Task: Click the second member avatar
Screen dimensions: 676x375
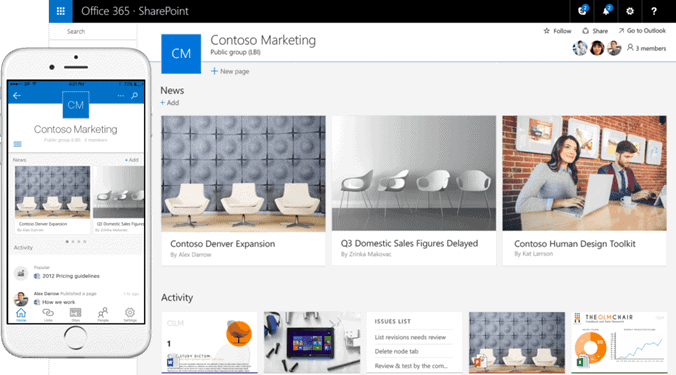Action: tap(597, 48)
